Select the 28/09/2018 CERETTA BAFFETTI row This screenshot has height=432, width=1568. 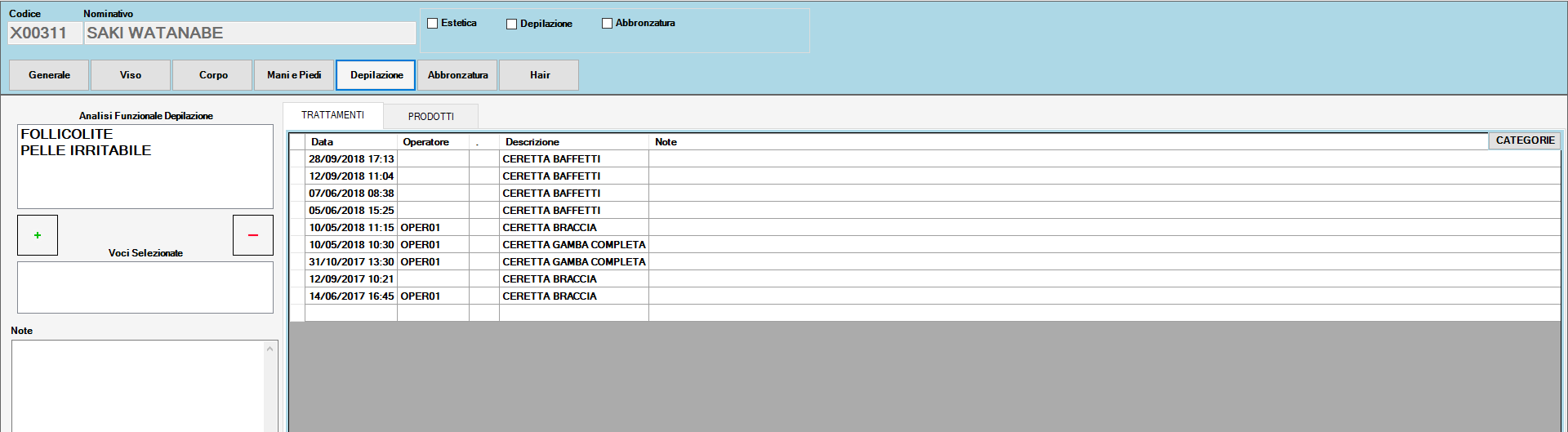tap(551, 159)
